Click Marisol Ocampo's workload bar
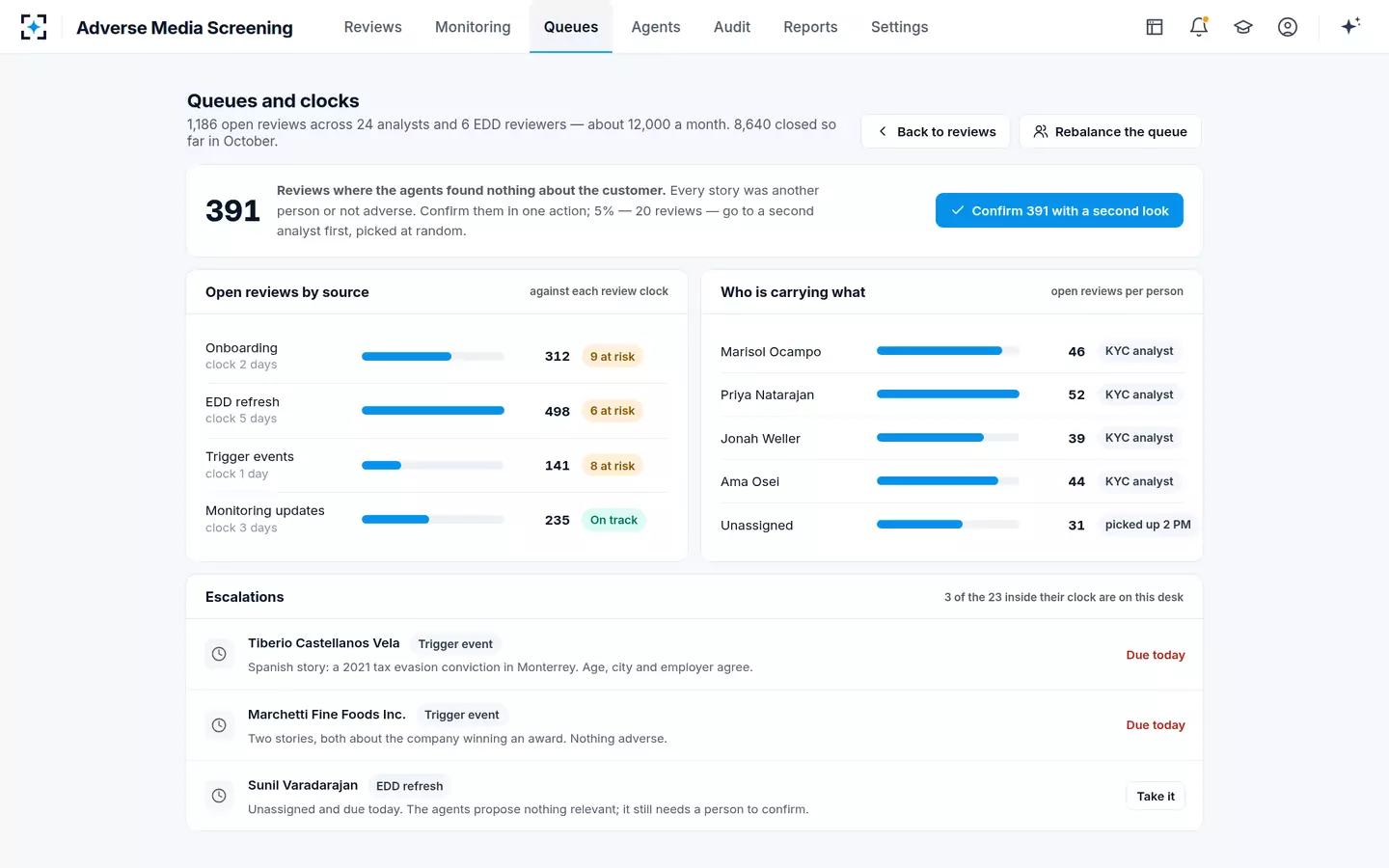Viewport: 1389px width, 868px height. click(948, 351)
